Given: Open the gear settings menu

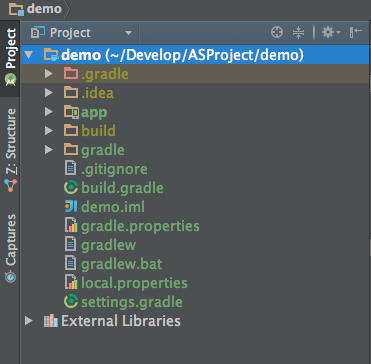Looking at the screenshot, I should tap(331, 32).
